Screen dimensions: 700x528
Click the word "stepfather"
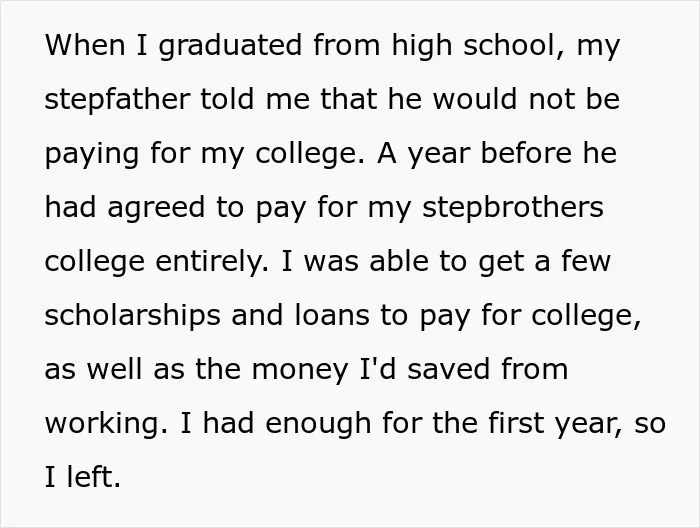coord(117,100)
